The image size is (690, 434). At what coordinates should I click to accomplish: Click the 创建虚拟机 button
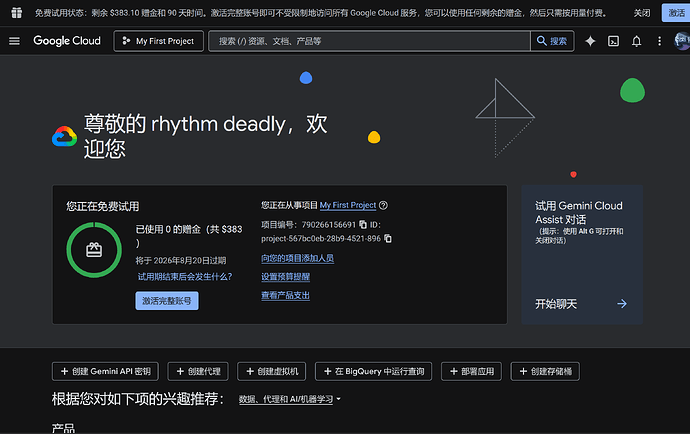tap(272, 371)
